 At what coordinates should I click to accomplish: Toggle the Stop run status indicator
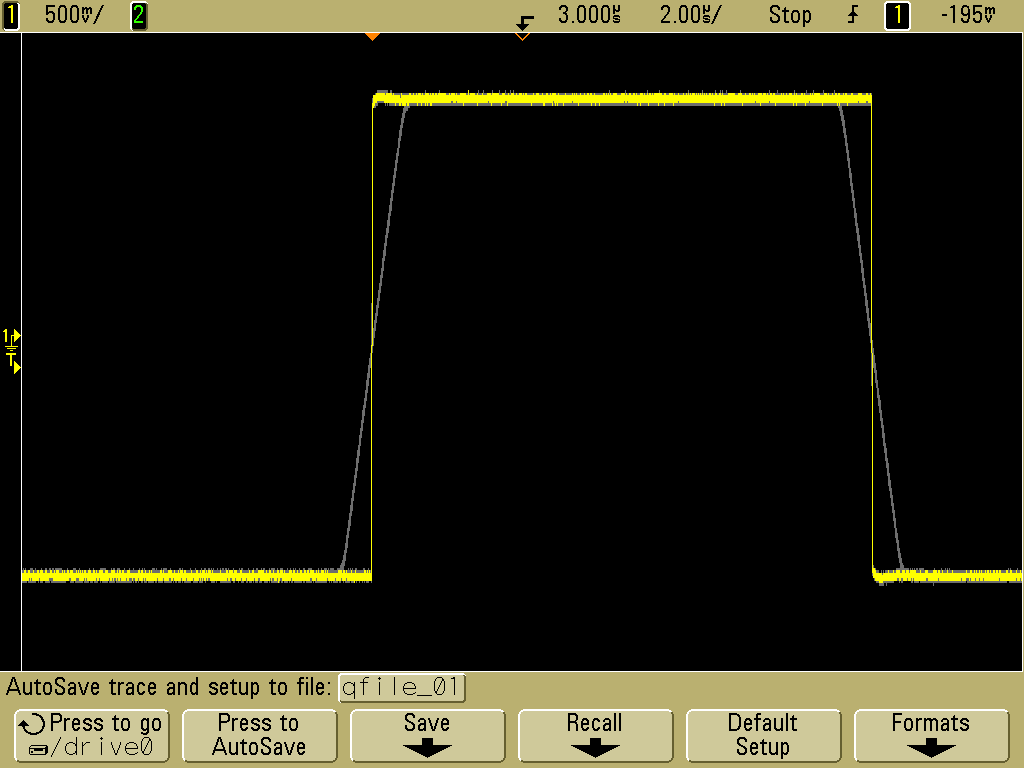(x=789, y=15)
